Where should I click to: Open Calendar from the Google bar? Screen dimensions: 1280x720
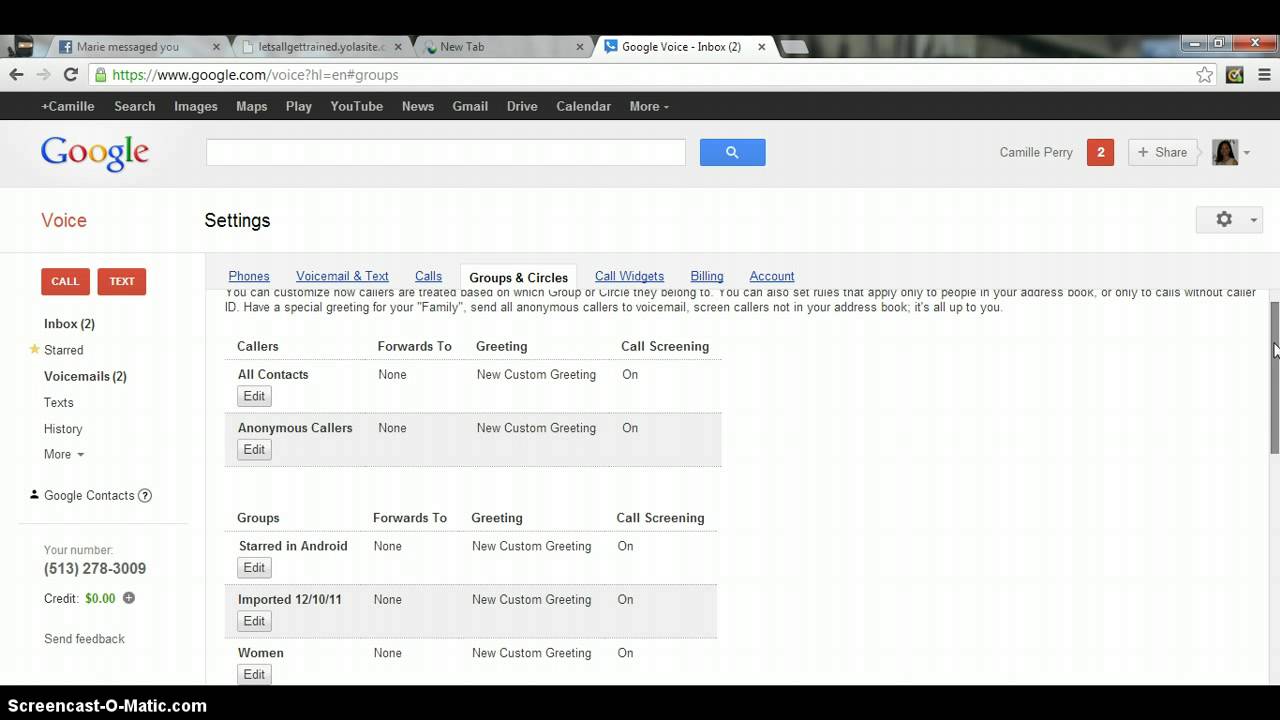(x=583, y=106)
